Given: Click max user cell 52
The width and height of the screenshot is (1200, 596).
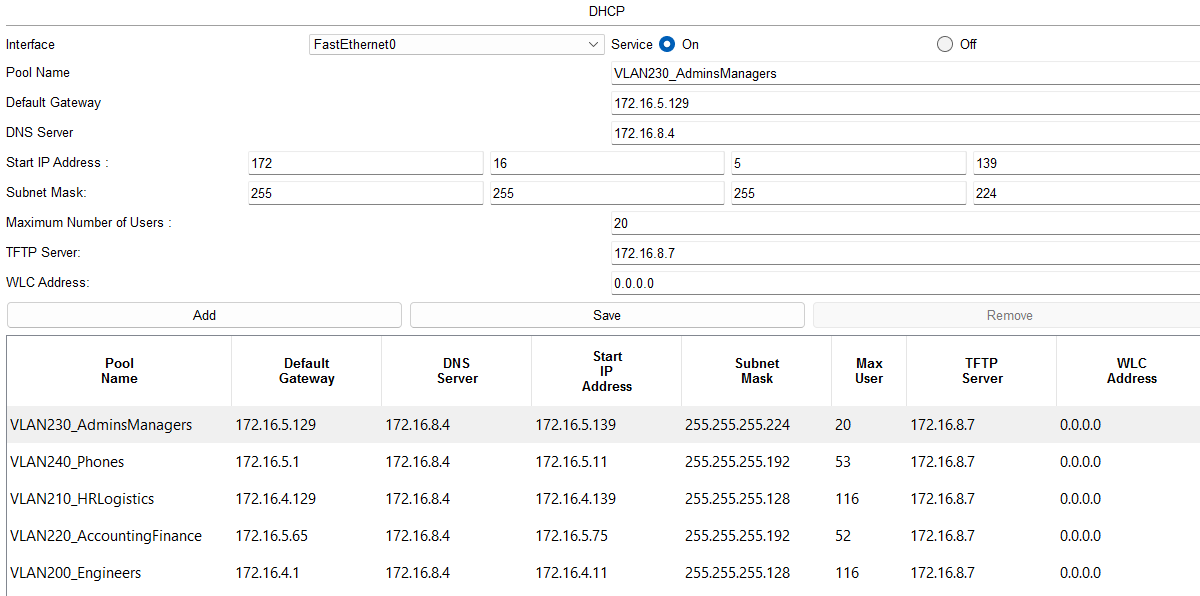Looking at the screenshot, I should [869, 536].
